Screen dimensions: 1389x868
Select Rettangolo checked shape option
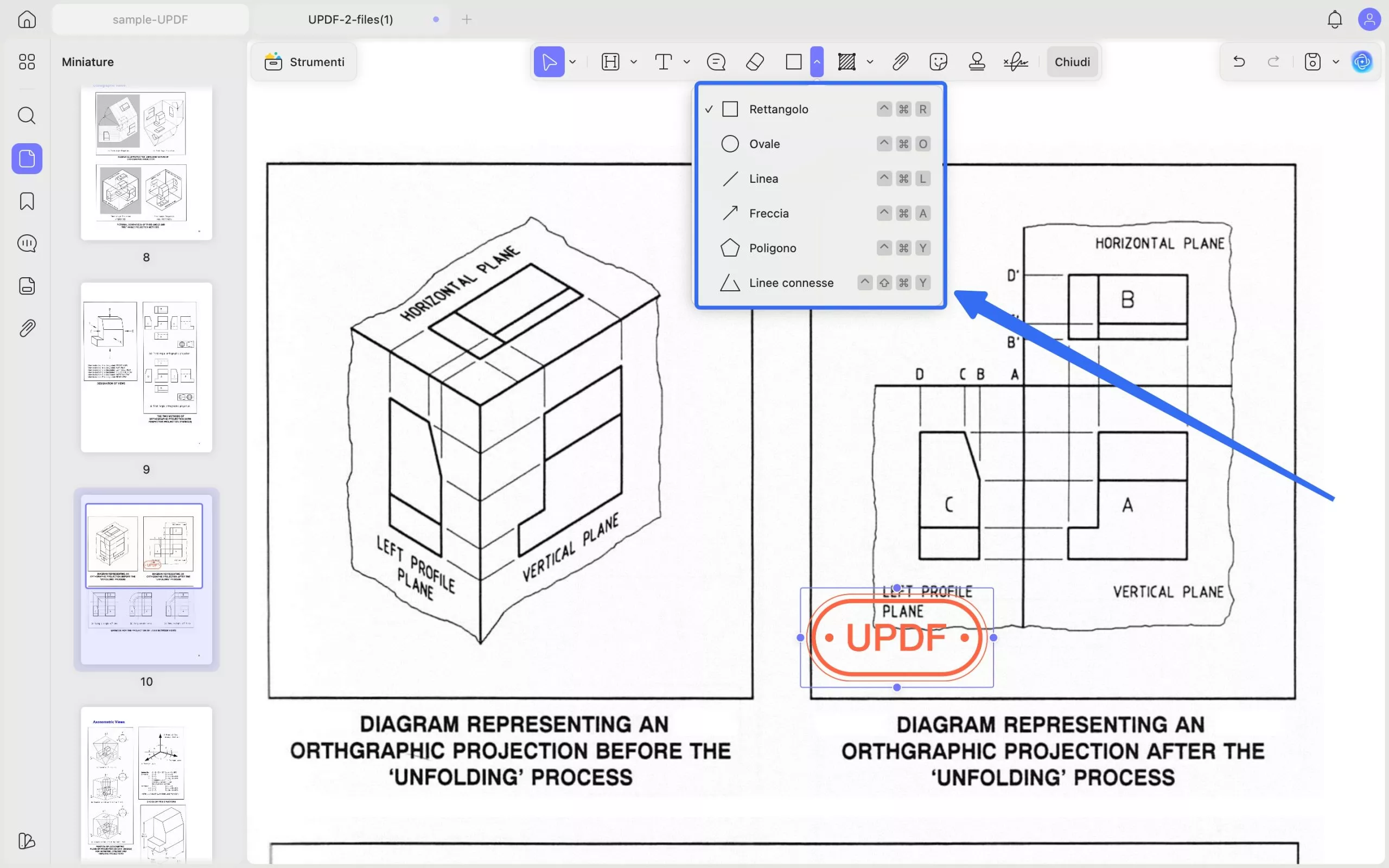pyautogui.click(x=778, y=109)
